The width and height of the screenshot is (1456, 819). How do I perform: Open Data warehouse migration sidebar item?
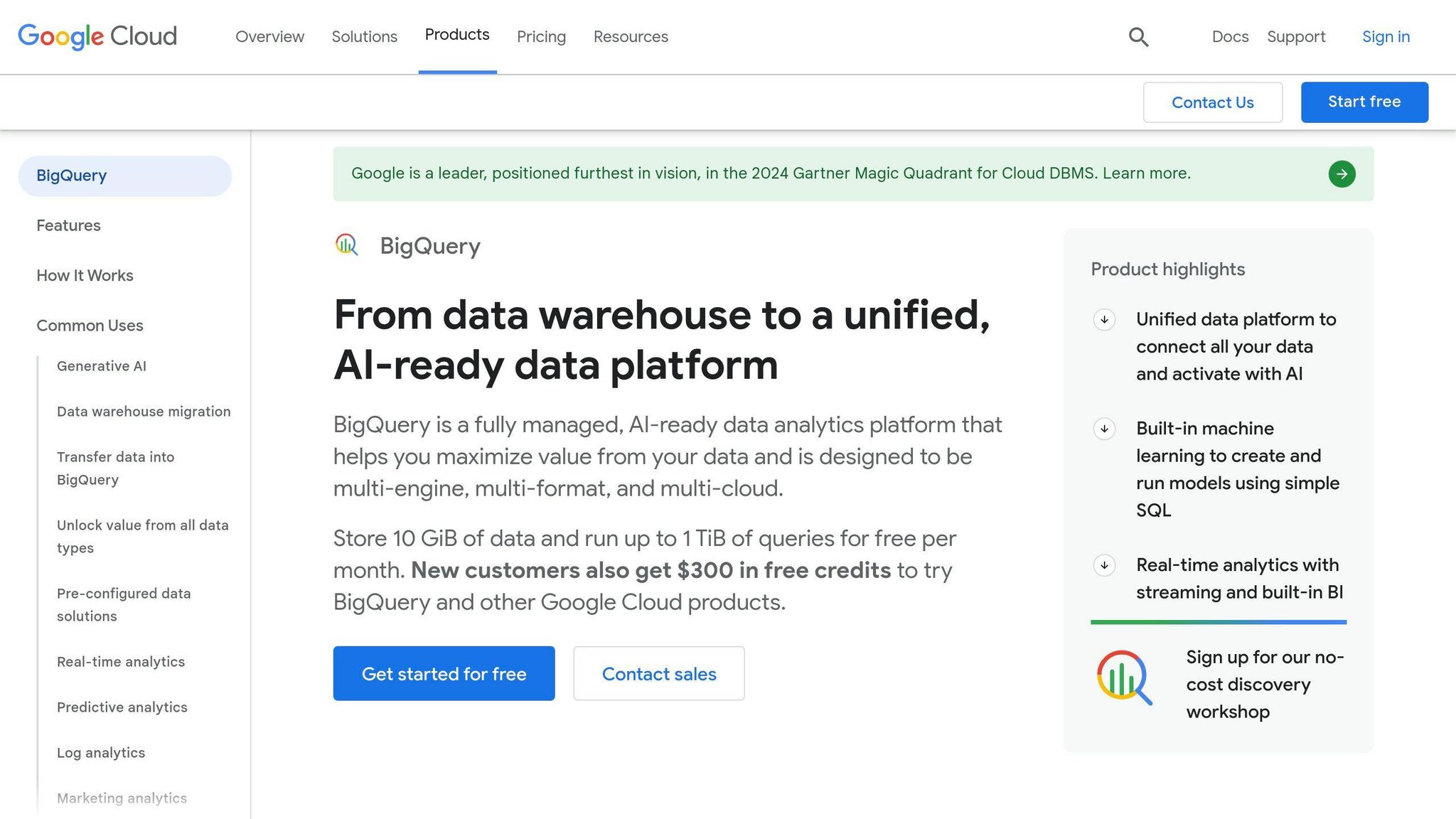click(x=144, y=412)
